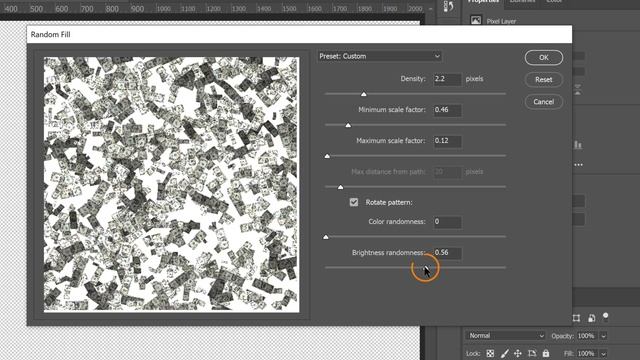The width and height of the screenshot is (640, 360).
Task: Click the Minimum scale factor field
Action: pos(447,110)
